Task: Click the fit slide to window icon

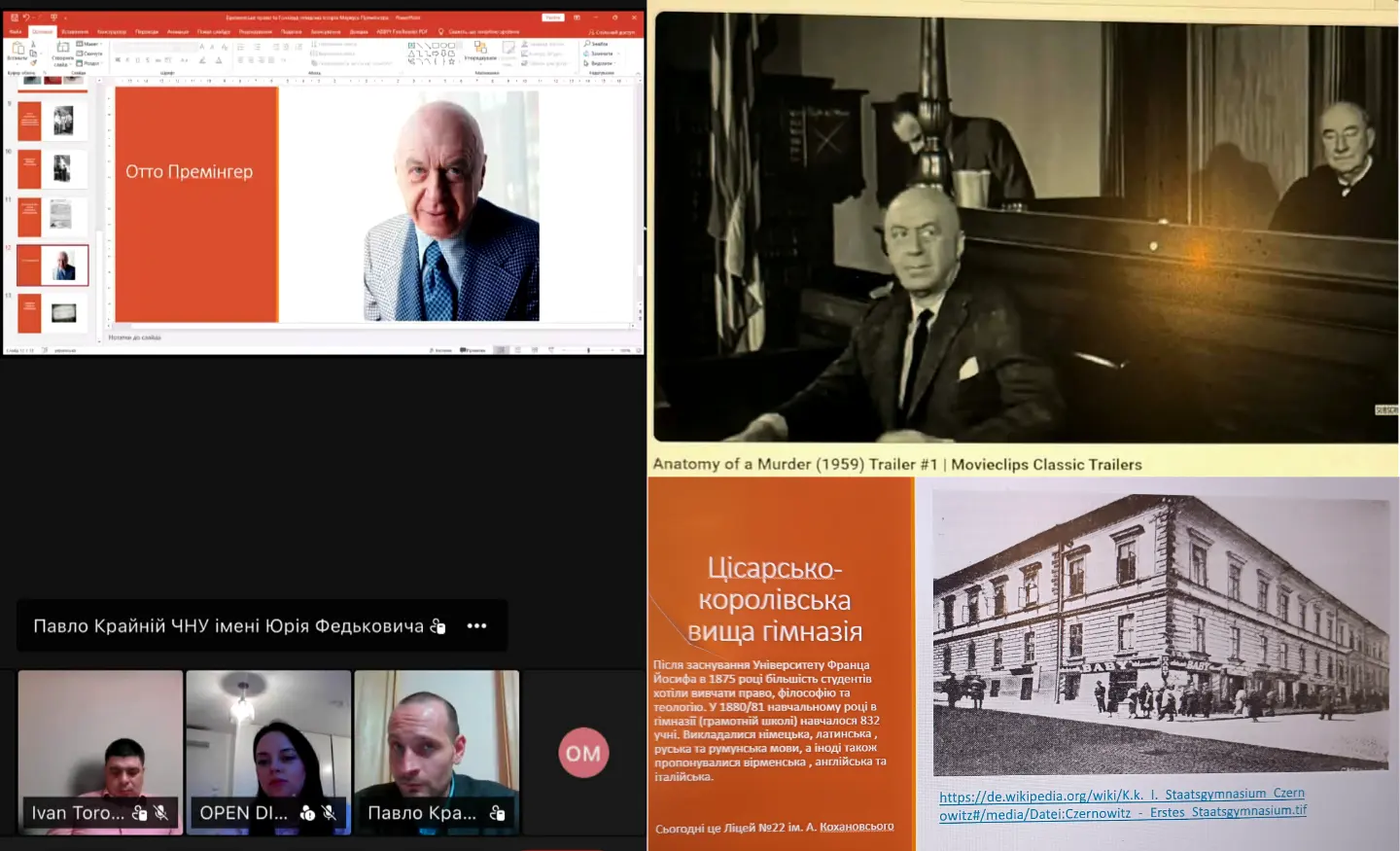Action: [x=639, y=350]
